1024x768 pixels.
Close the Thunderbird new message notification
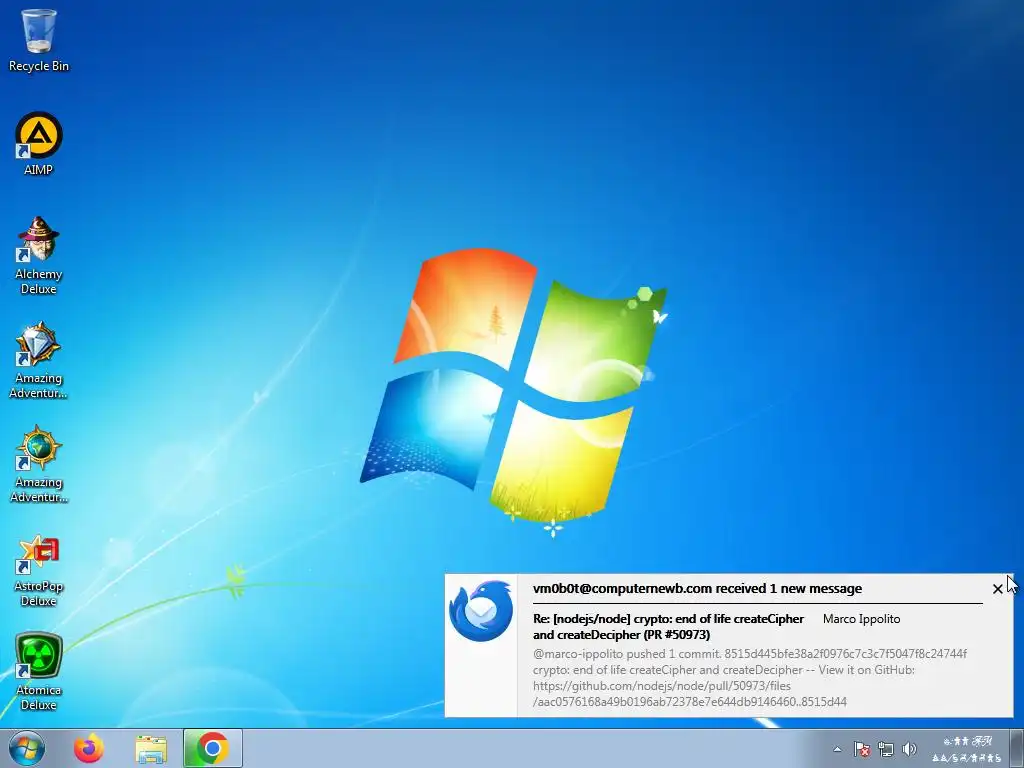(997, 589)
